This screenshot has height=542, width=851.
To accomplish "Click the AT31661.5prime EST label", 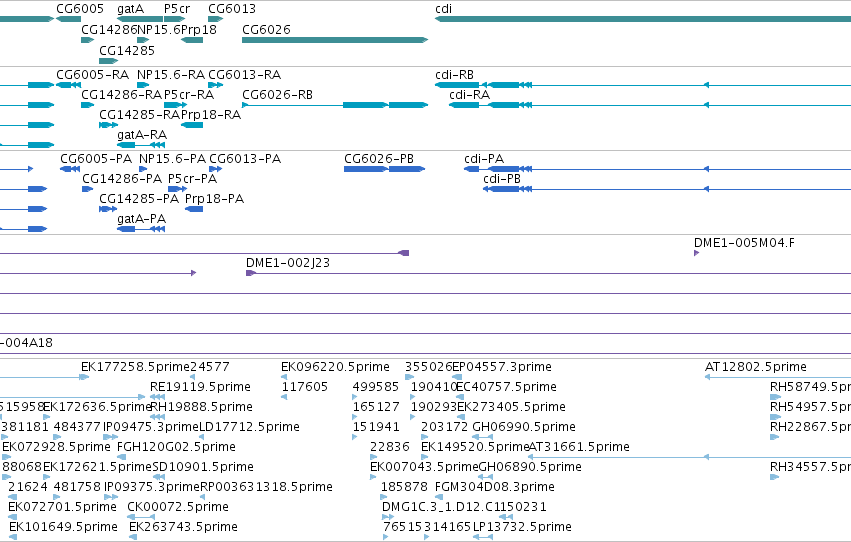I will point(579,447).
